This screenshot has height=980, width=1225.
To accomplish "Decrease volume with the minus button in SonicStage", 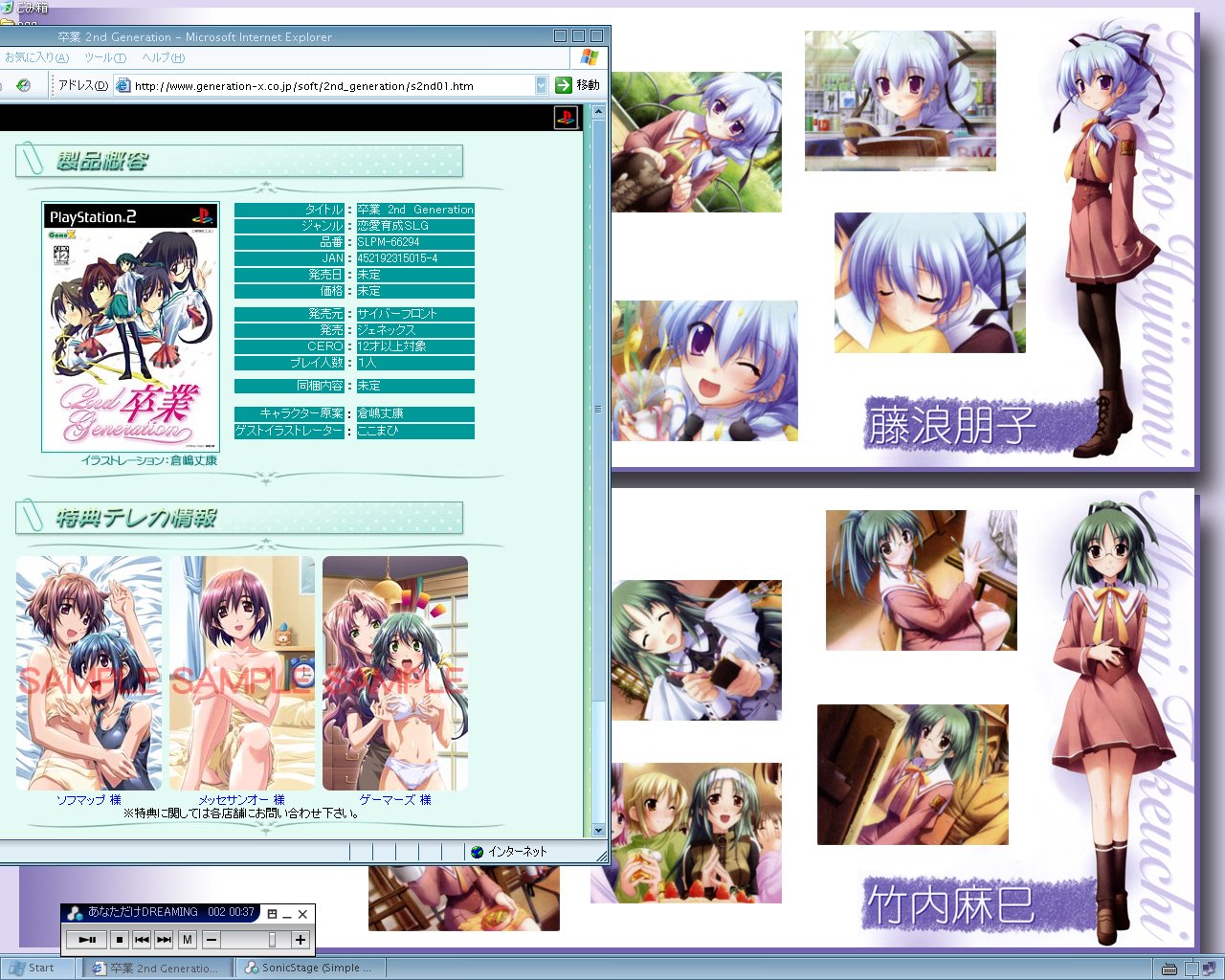I will (x=212, y=940).
